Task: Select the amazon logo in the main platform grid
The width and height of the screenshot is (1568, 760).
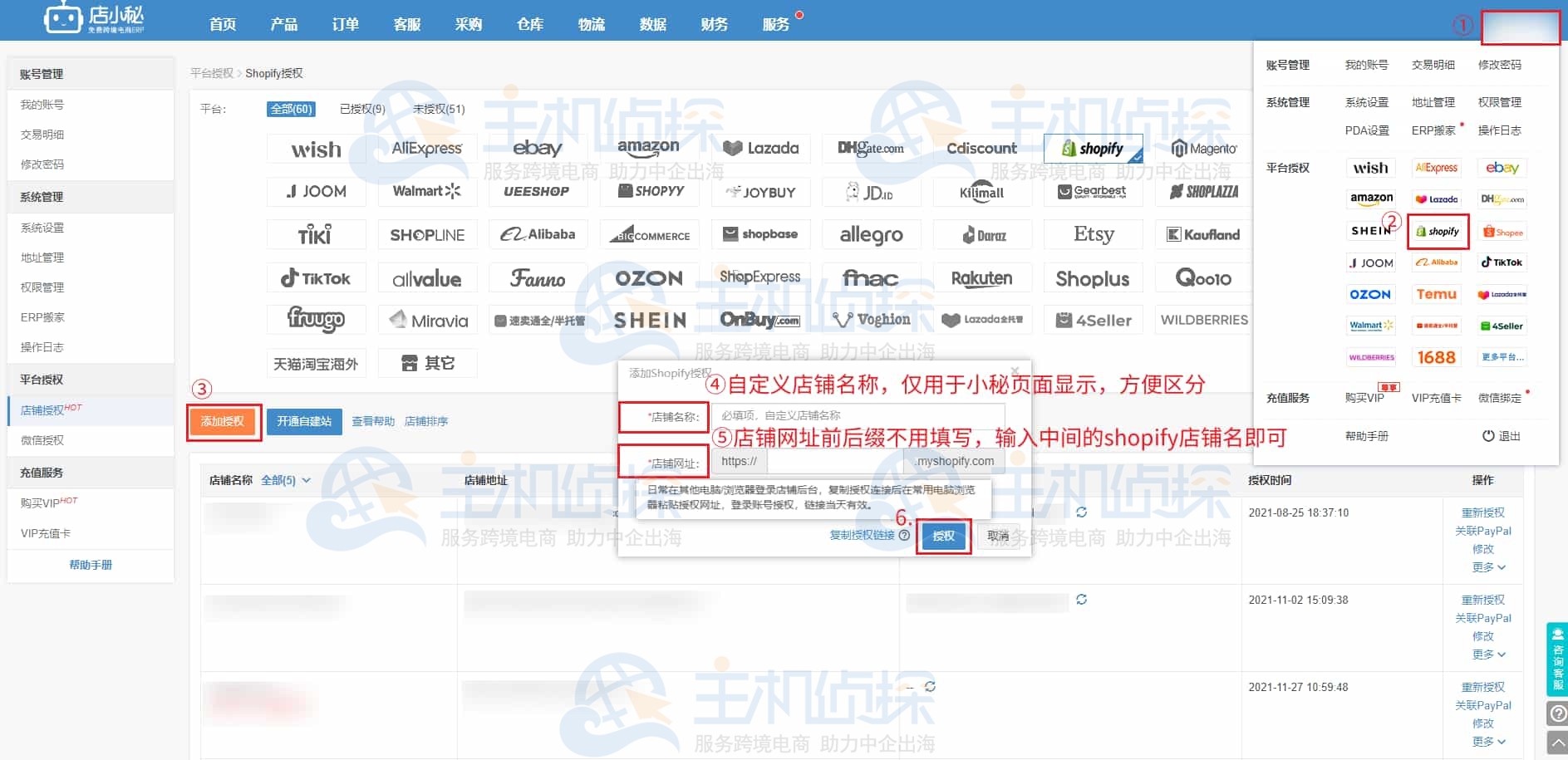Action: tap(649, 149)
